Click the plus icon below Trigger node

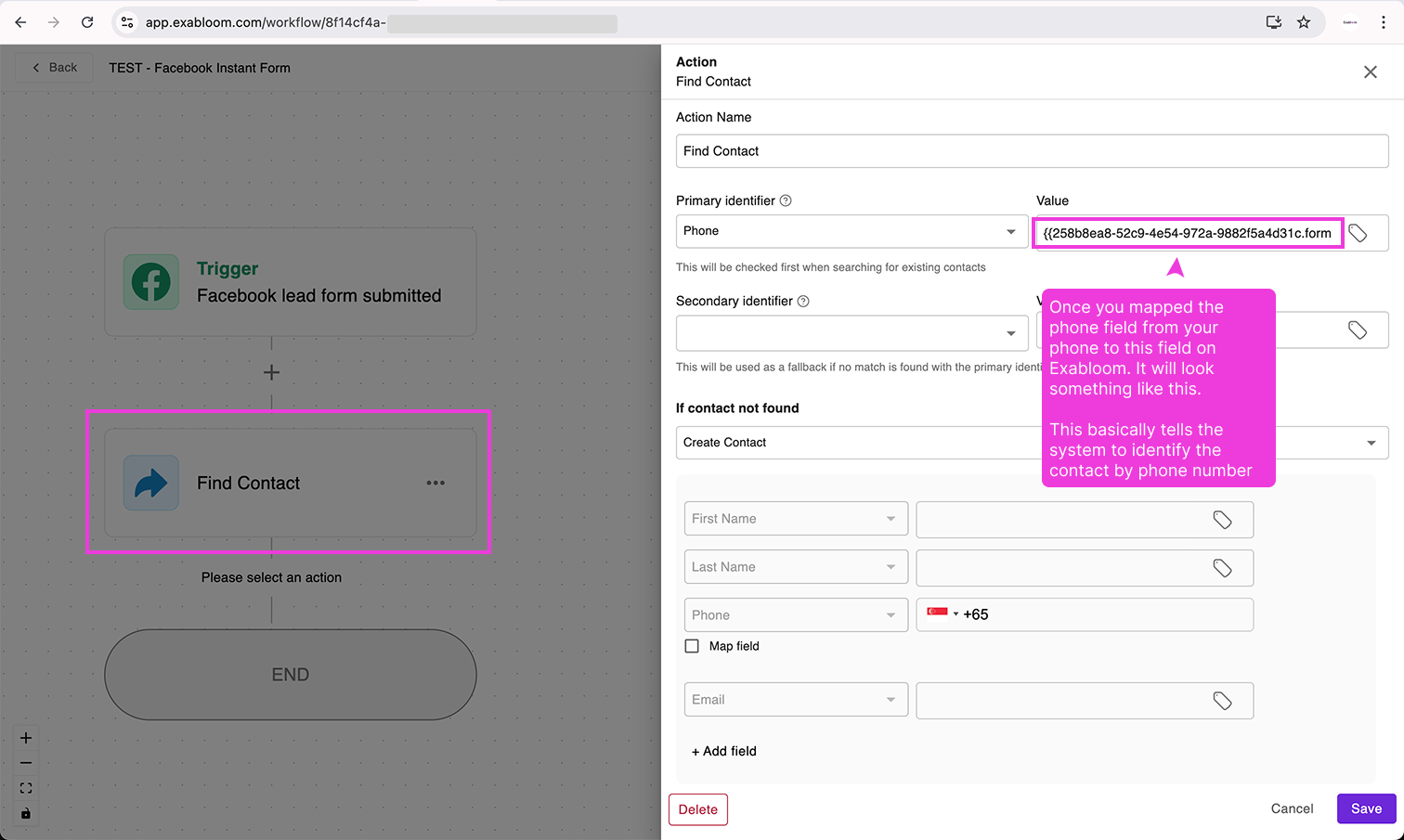coord(271,372)
